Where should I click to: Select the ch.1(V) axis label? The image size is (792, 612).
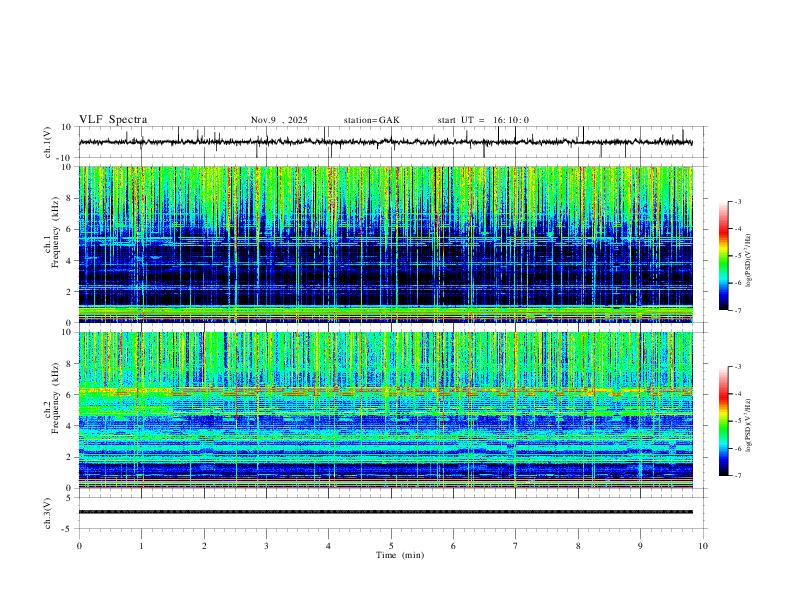click(48, 142)
